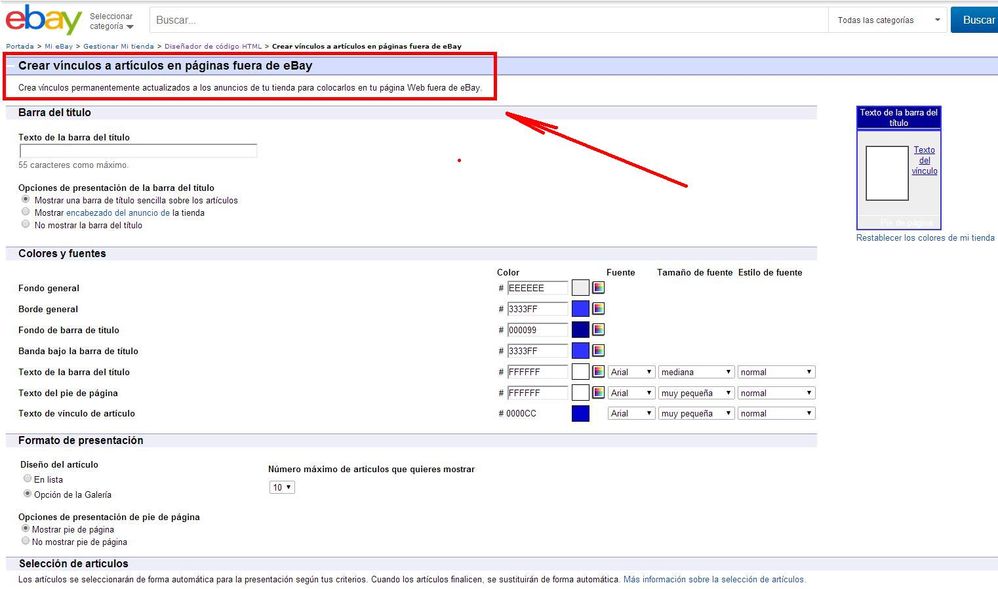Image resolution: width=998 pixels, height=589 pixels.
Task: Click Texto de la barra del título color swatch
Action: [580, 372]
